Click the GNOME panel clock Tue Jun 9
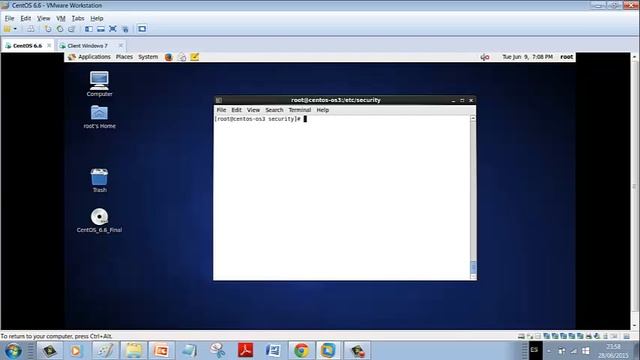The width and height of the screenshot is (640, 360). point(527,57)
